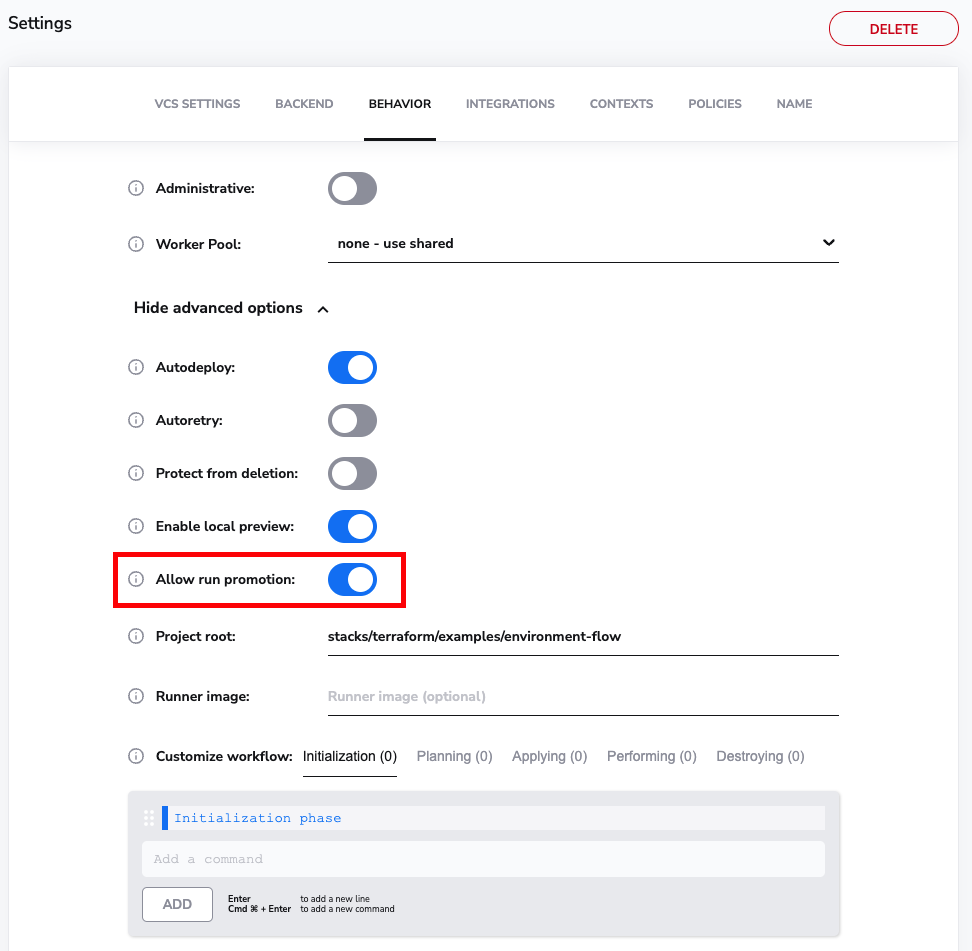The width and height of the screenshot is (972, 951).
Task: Open the Worker Pool dropdown
Action: (x=583, y=243)
